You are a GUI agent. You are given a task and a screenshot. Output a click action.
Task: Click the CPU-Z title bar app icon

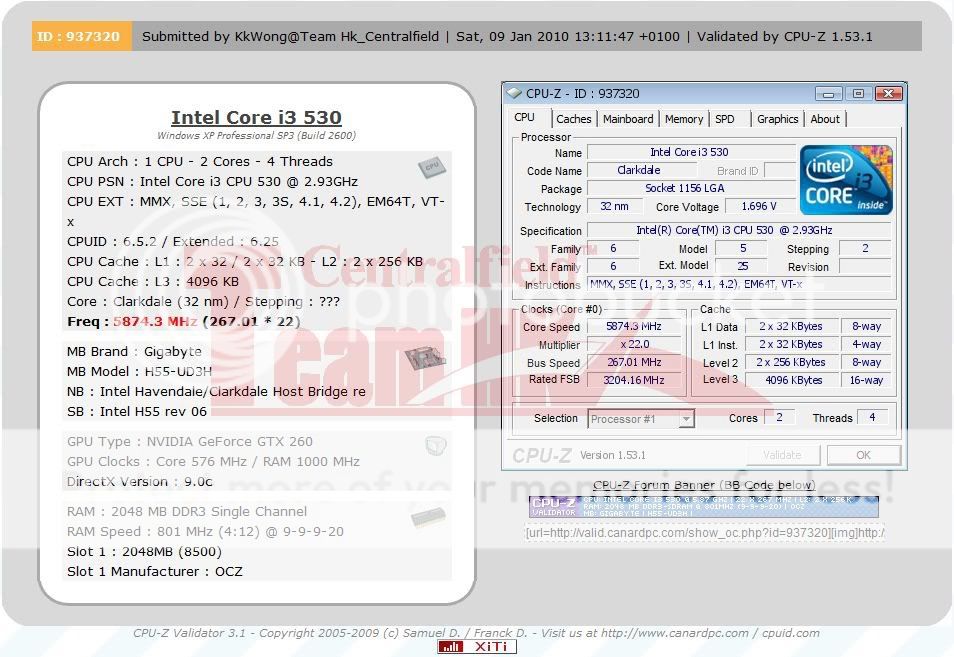pyautogui.click(x=515, y=94)
